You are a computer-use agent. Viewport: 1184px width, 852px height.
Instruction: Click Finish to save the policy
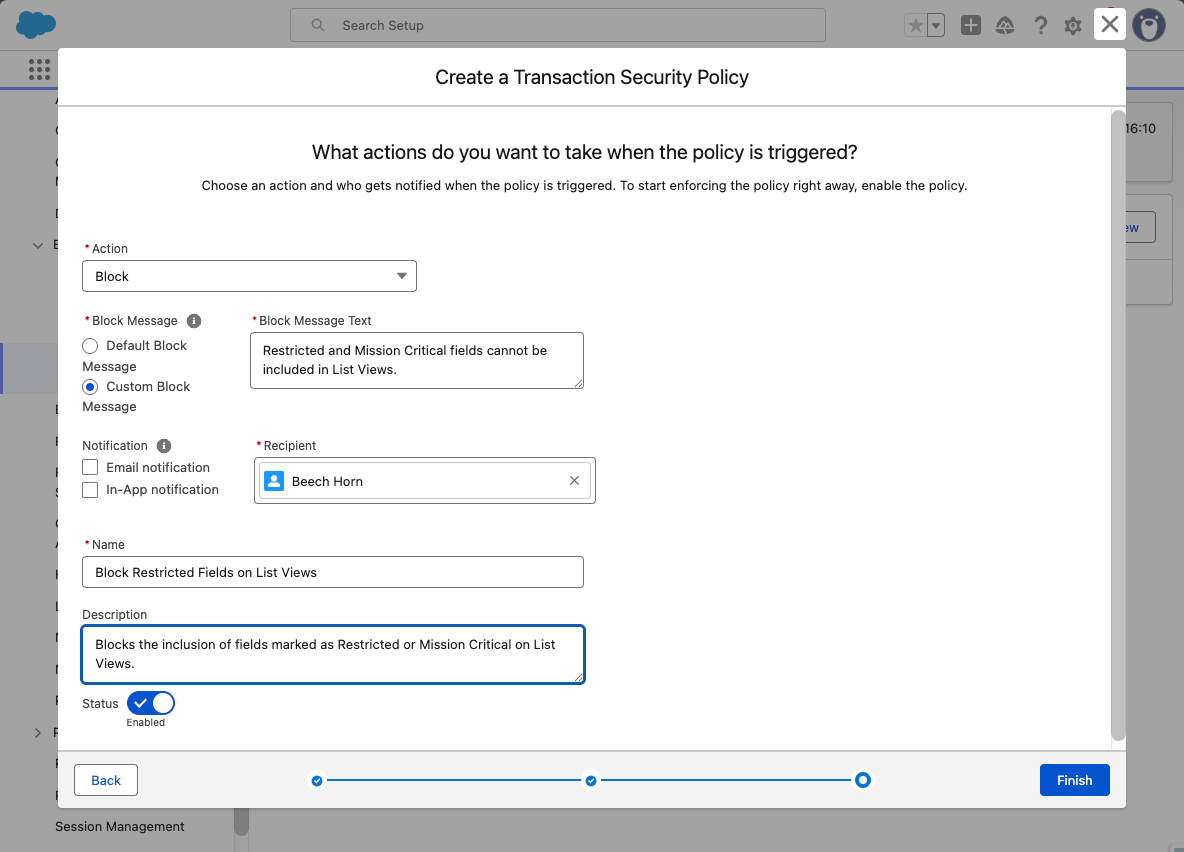[1074, 780]
